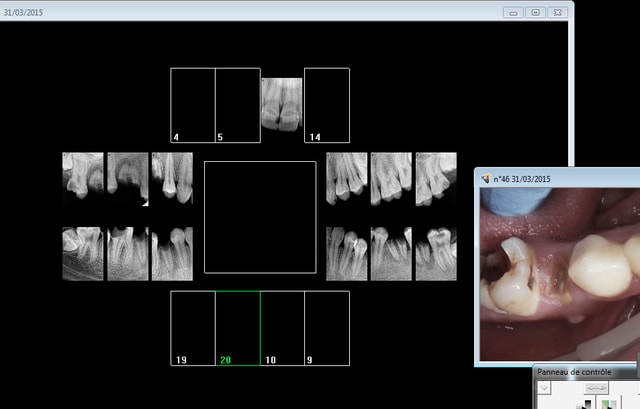Open the rightmost lower-right X-ray thumbnail
This screenshot has width=640, height=409.
pyautogui.click(x=436, y=252)
